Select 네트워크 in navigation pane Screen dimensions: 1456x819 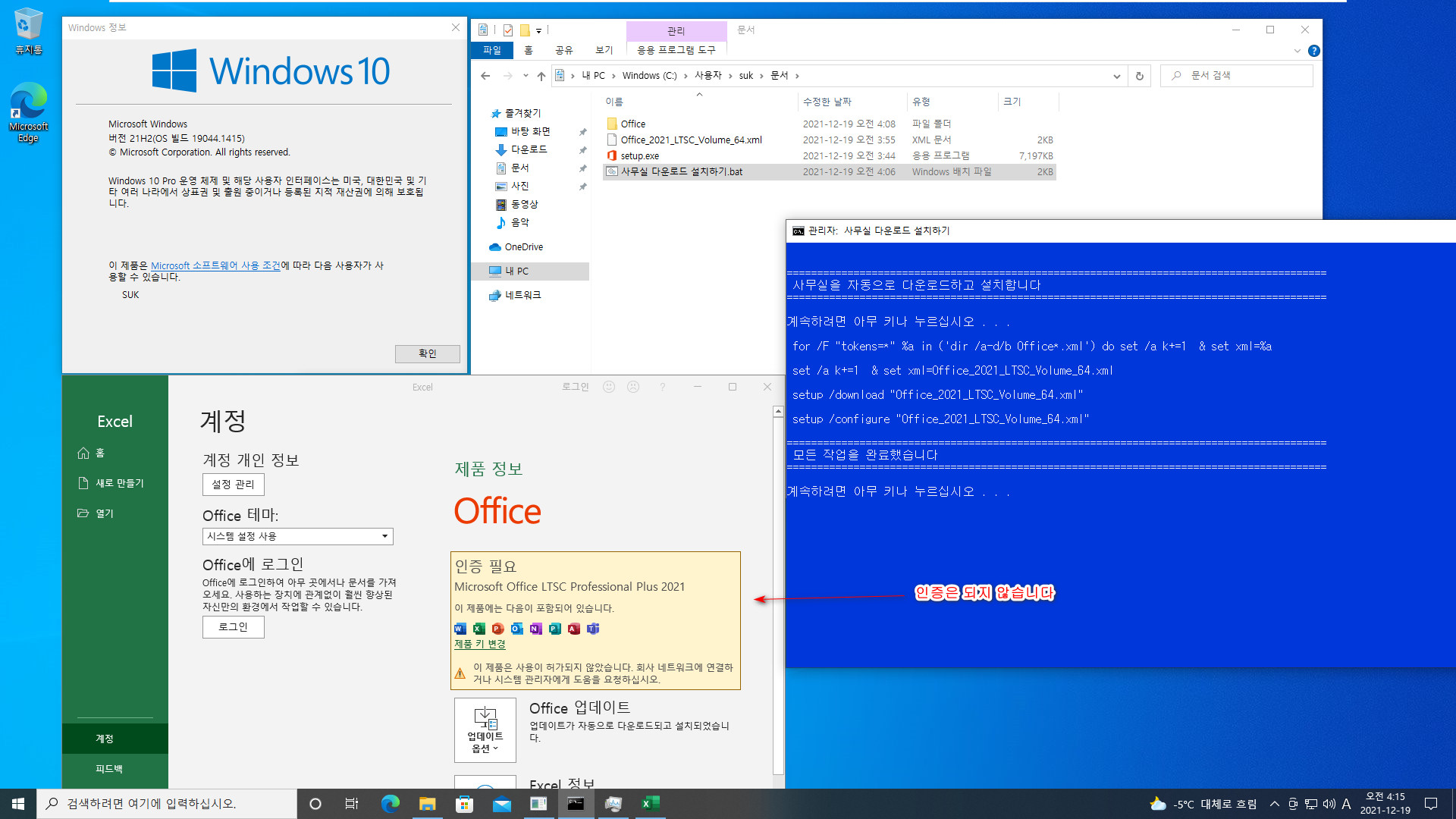coord(523,295)
